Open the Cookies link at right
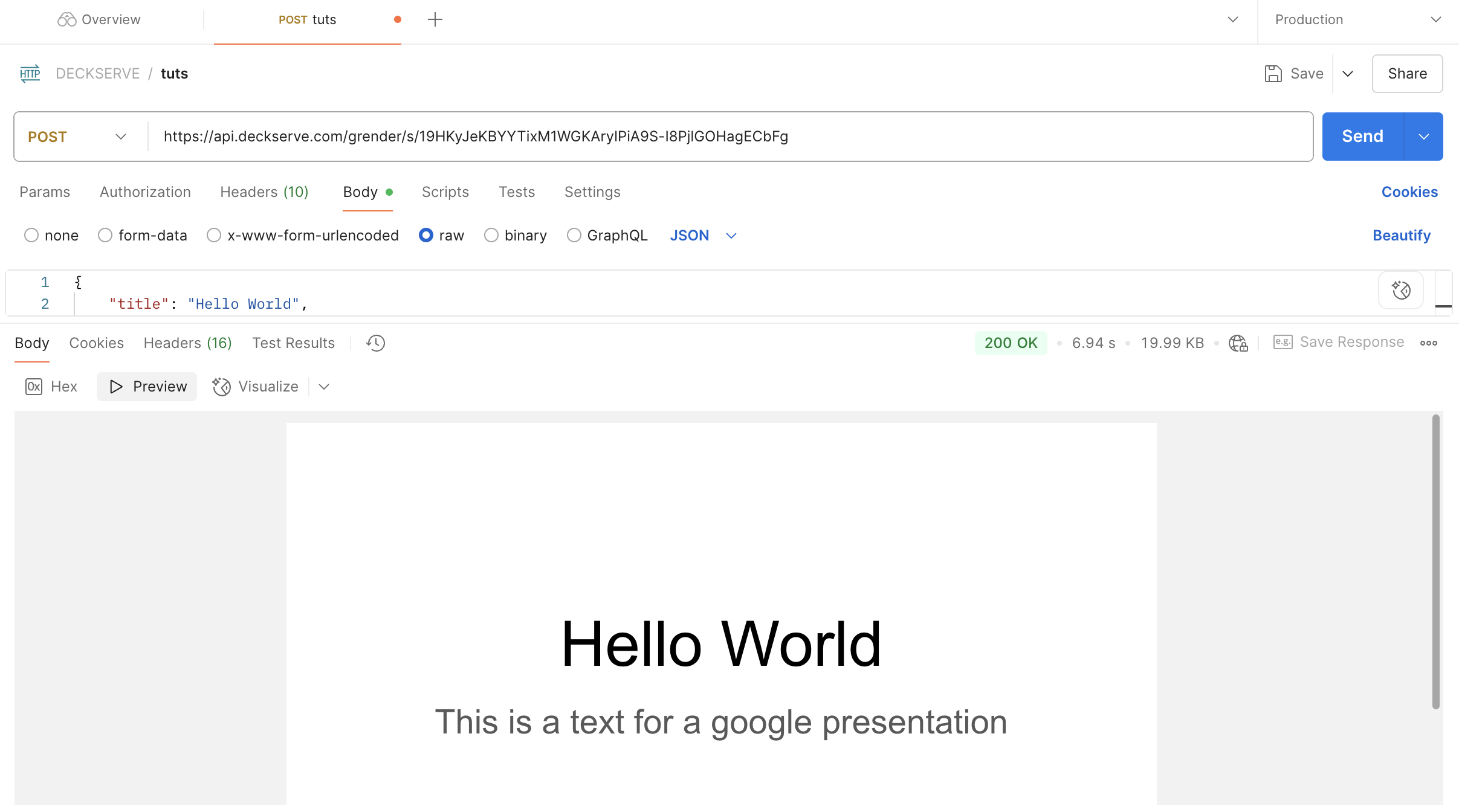 coord(1409,192)
